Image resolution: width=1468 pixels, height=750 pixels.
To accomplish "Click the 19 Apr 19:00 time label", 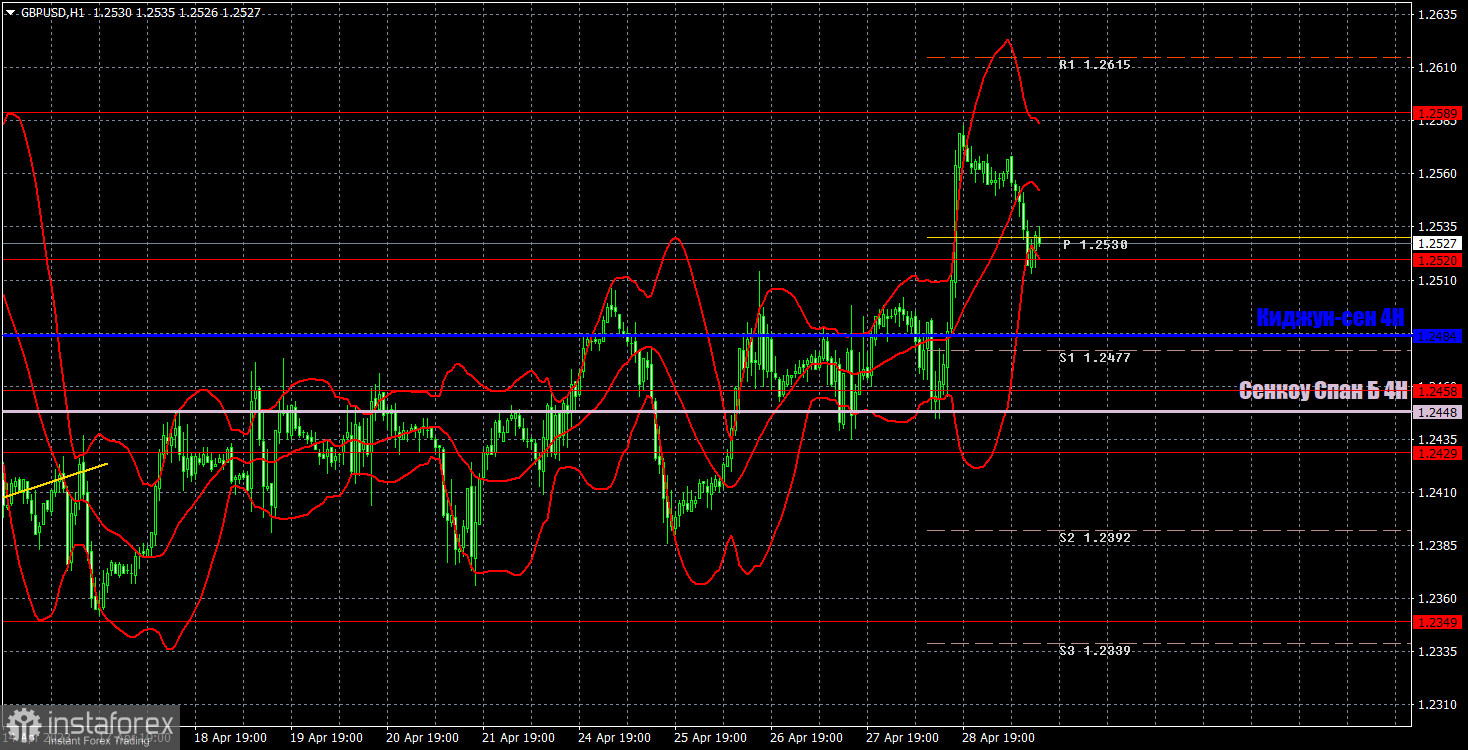I will [327, 738].
